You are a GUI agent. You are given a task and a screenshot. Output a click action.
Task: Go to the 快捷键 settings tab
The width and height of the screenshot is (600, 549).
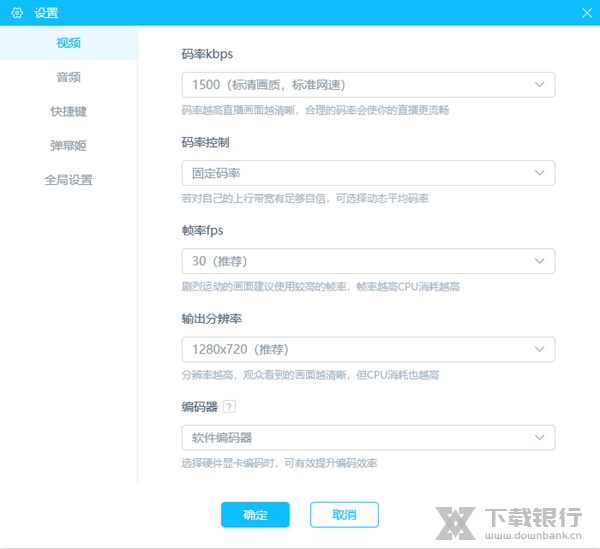point(69,111)
